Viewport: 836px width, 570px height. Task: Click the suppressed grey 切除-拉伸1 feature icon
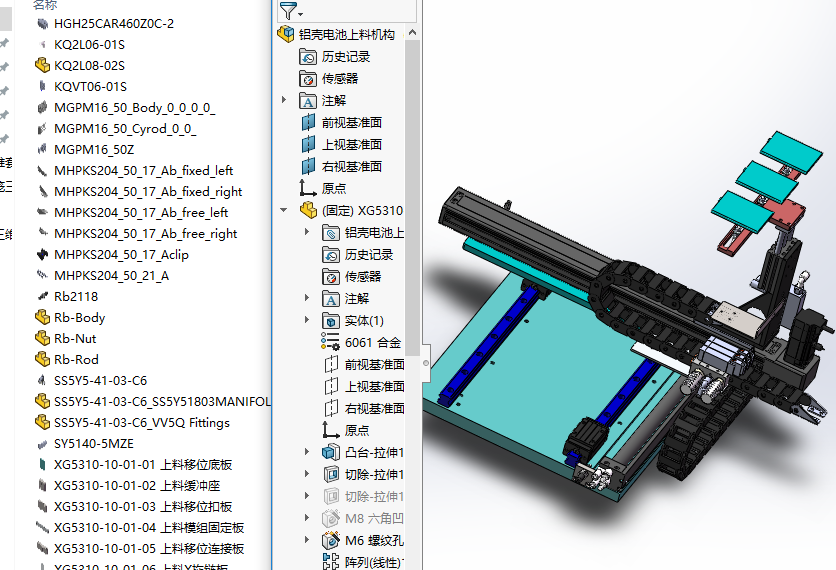(x=331, y=496)
